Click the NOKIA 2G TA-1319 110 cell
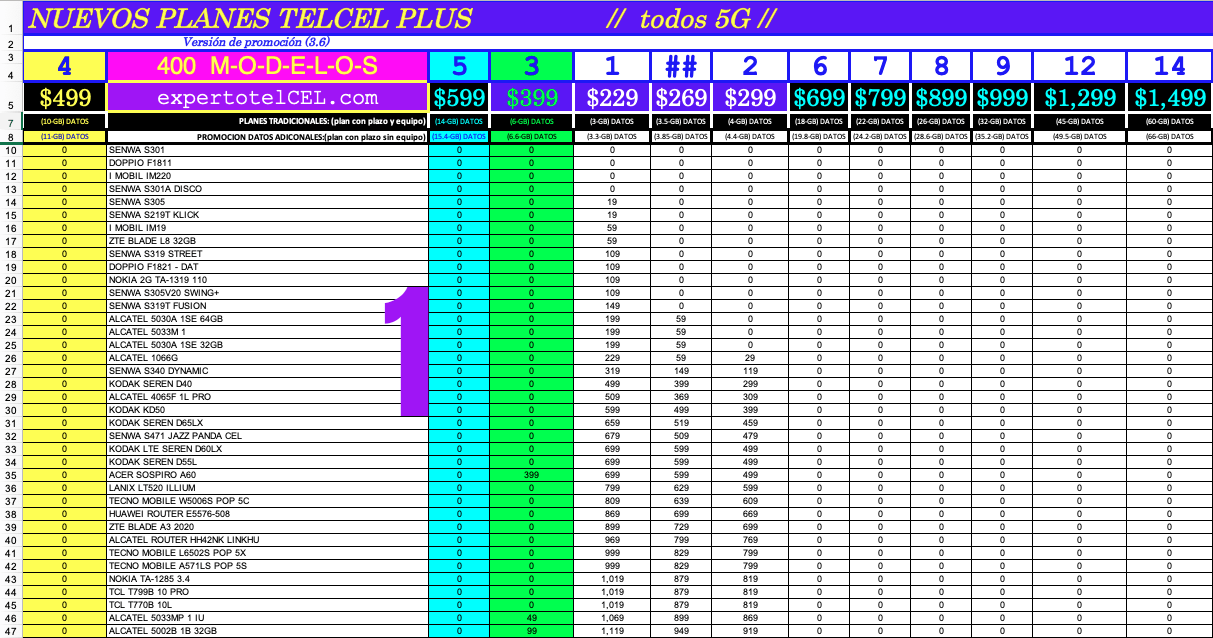 pyautogui.click(x=267, y=280)
